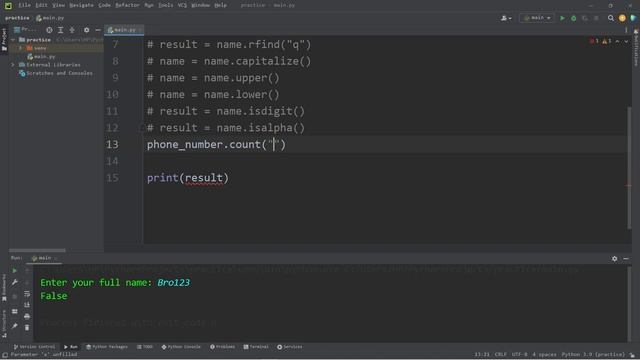Open the Edit menu
Viewport: 640px width, 360px height.
tap(41, 5)
